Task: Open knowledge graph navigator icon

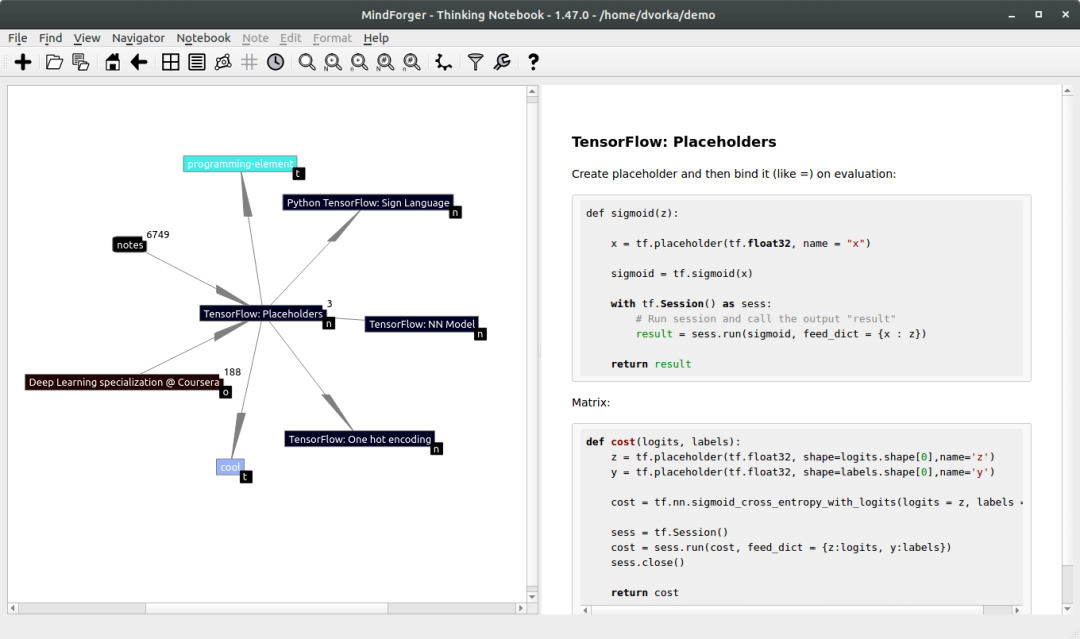Action: point(223,62)
